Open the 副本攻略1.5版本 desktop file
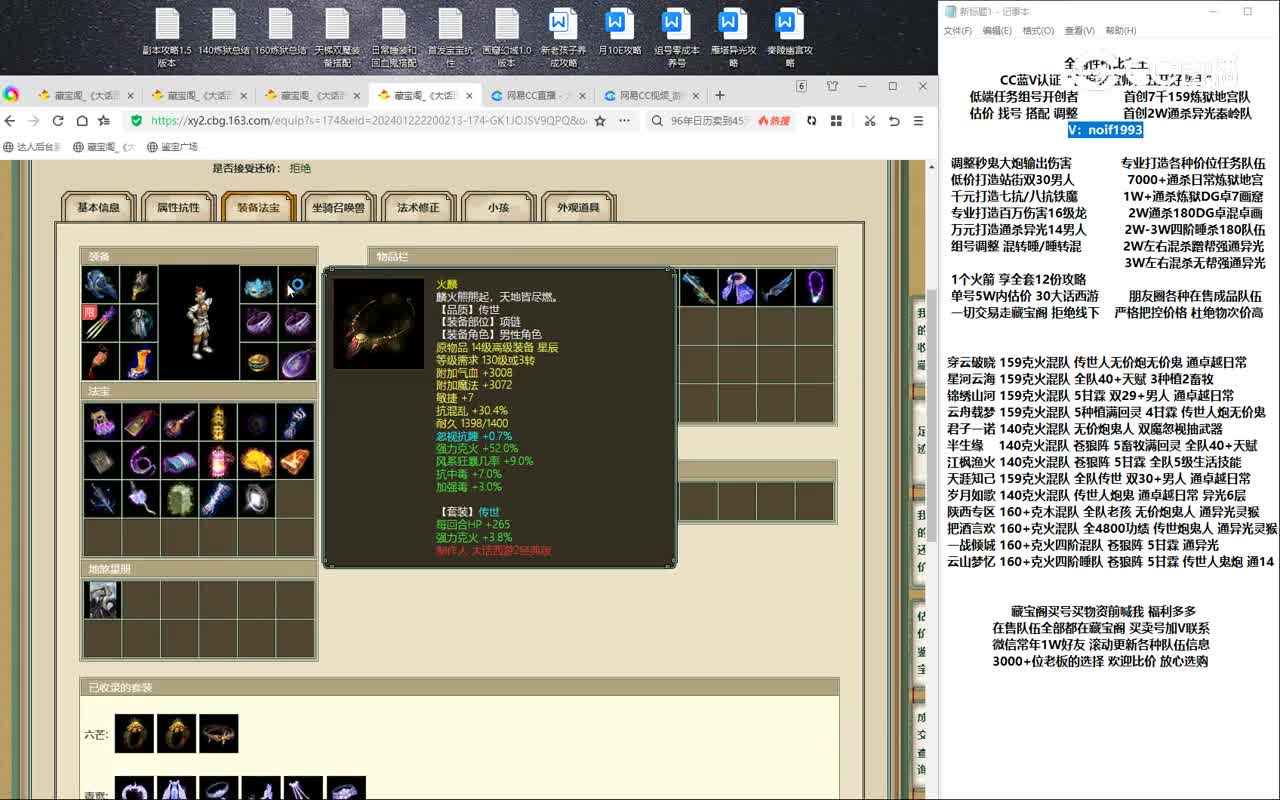The height and width of the screenshot is (800, 1280). 167,38
